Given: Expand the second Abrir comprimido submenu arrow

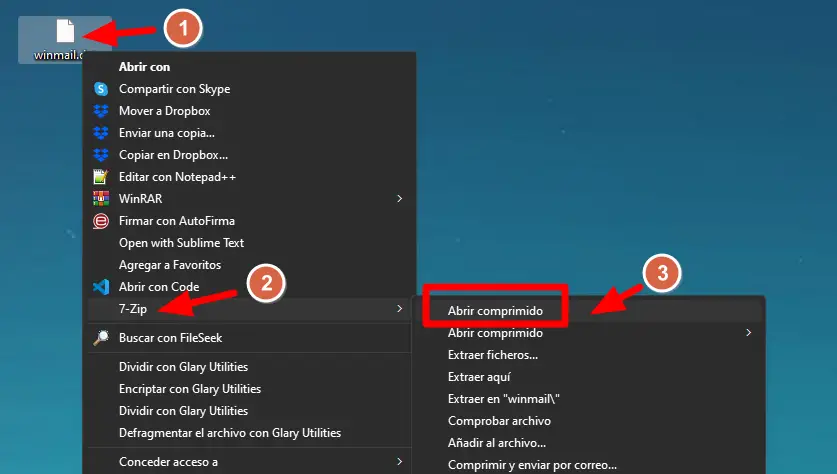Looking at the screenshot, I should point(748,333).
